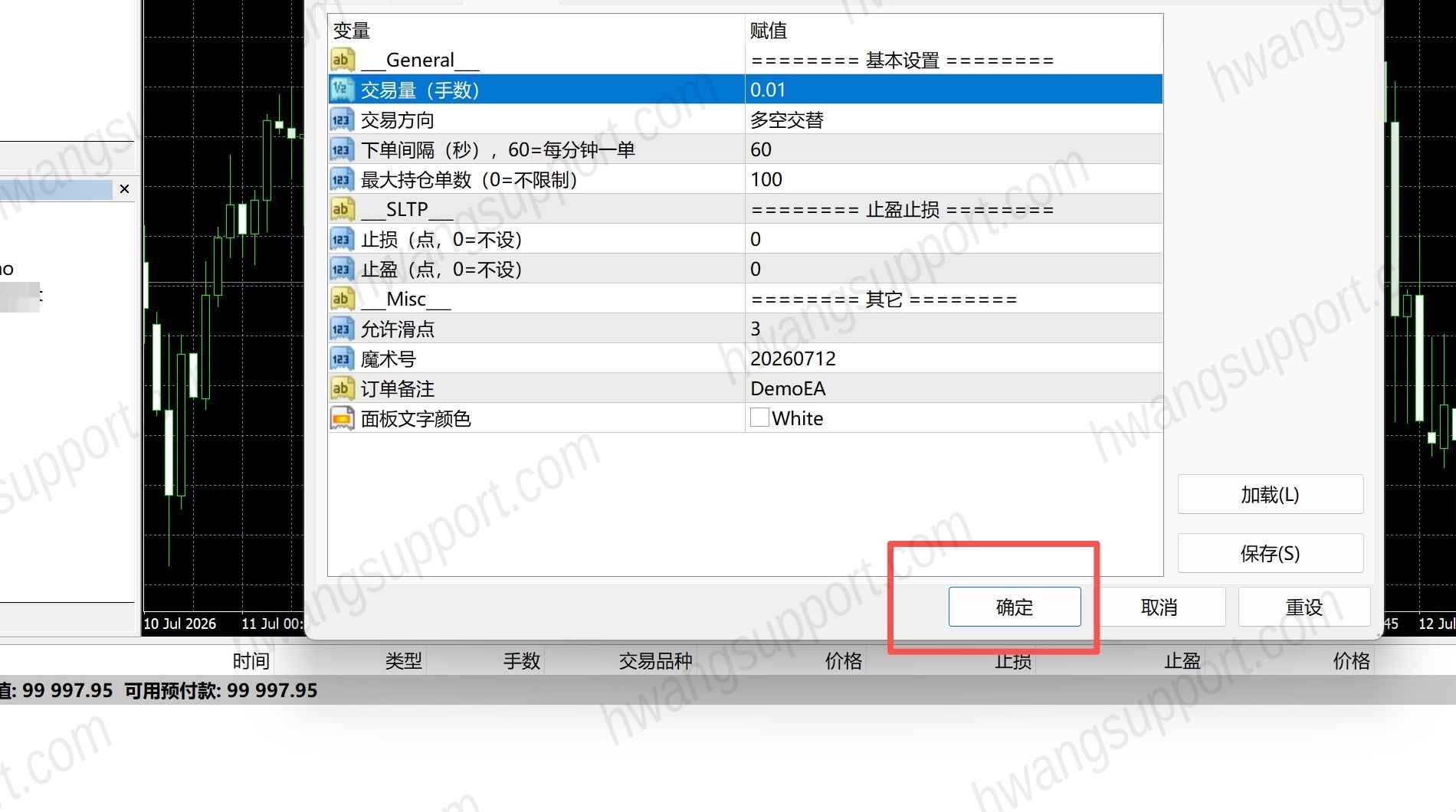Select the 交易方向 row label
1456x812 pixels.
397,120
